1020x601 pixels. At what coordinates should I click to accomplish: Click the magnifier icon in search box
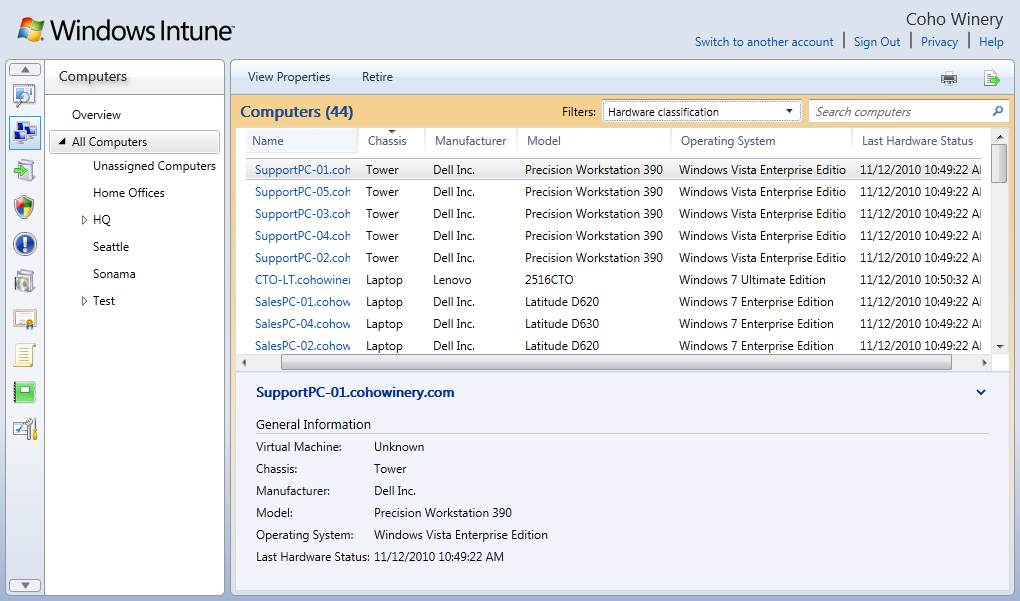tap(998, 111)
